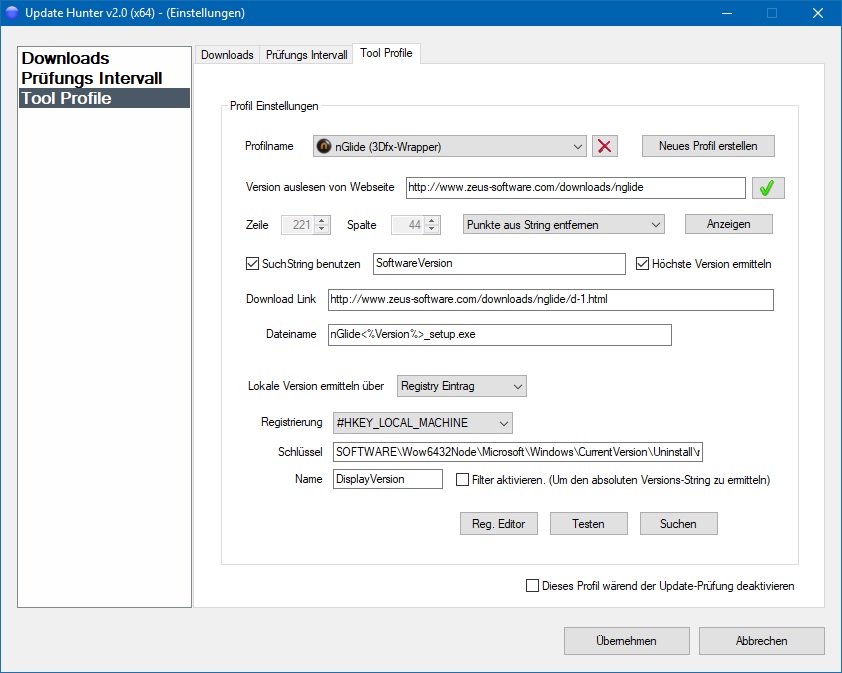
Task: Click the red X delete profile icon
Action: [604, 146]
